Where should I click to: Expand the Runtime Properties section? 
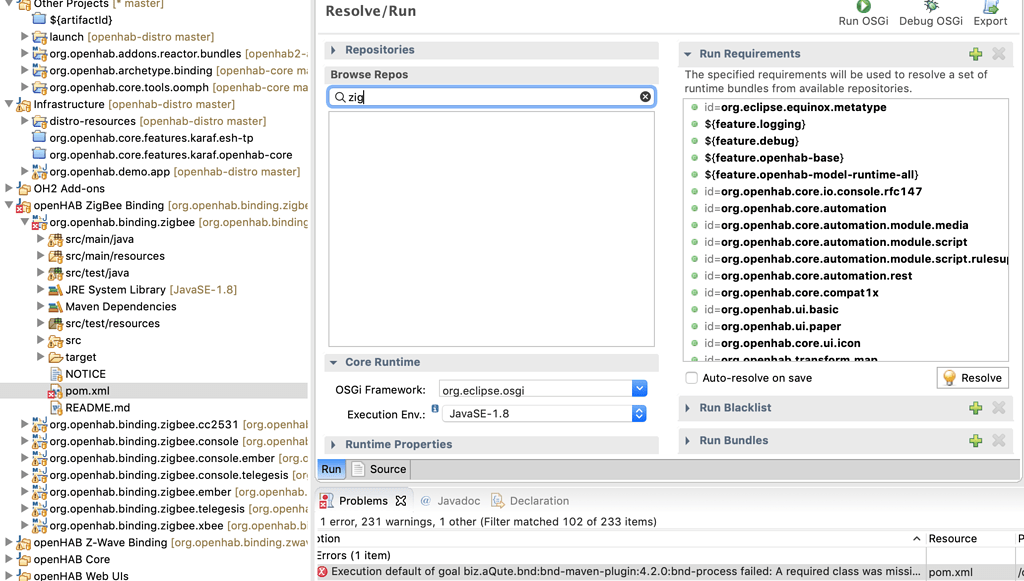(333, 445)
